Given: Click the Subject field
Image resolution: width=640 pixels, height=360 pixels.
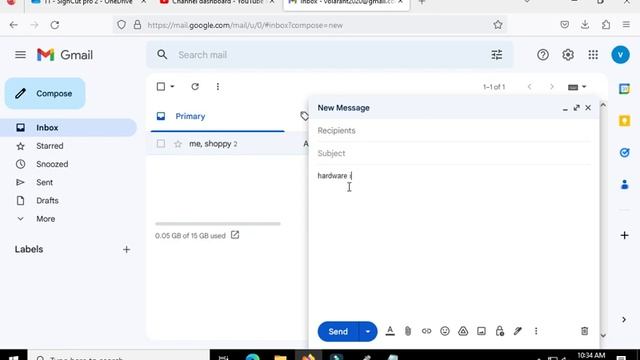Looking at the screenshot, I should pyautogui.click(x=454, y=153).
